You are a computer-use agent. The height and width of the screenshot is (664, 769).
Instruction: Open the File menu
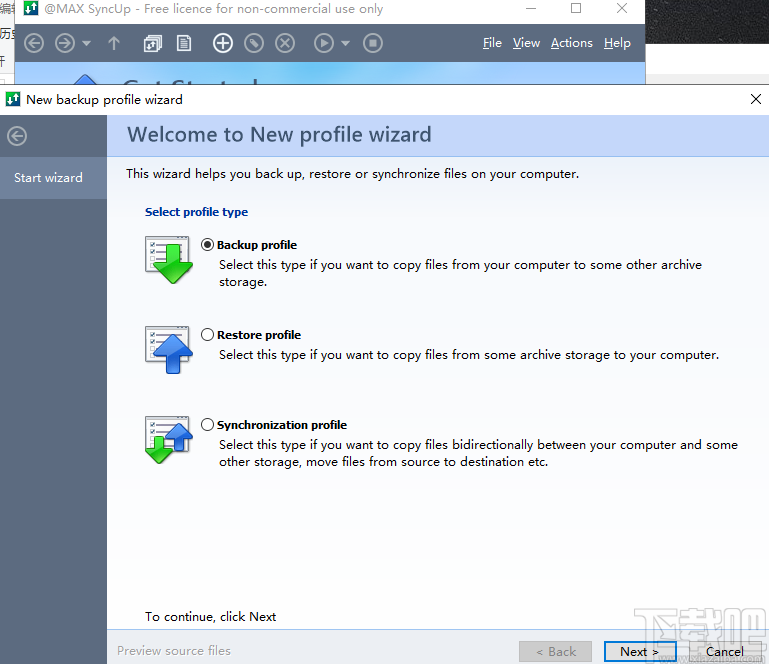(492, 43)
